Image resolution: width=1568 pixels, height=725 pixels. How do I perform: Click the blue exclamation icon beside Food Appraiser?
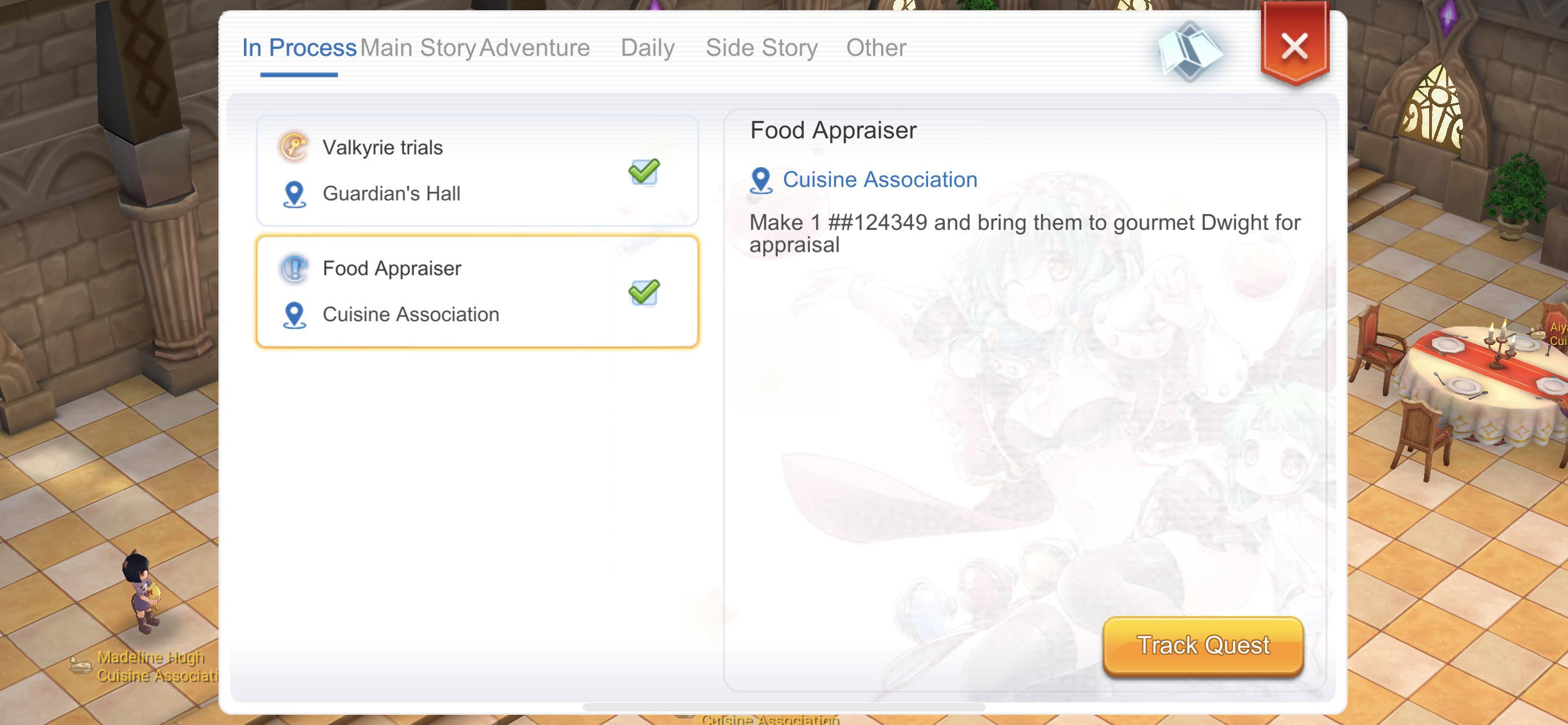point(296,268)
